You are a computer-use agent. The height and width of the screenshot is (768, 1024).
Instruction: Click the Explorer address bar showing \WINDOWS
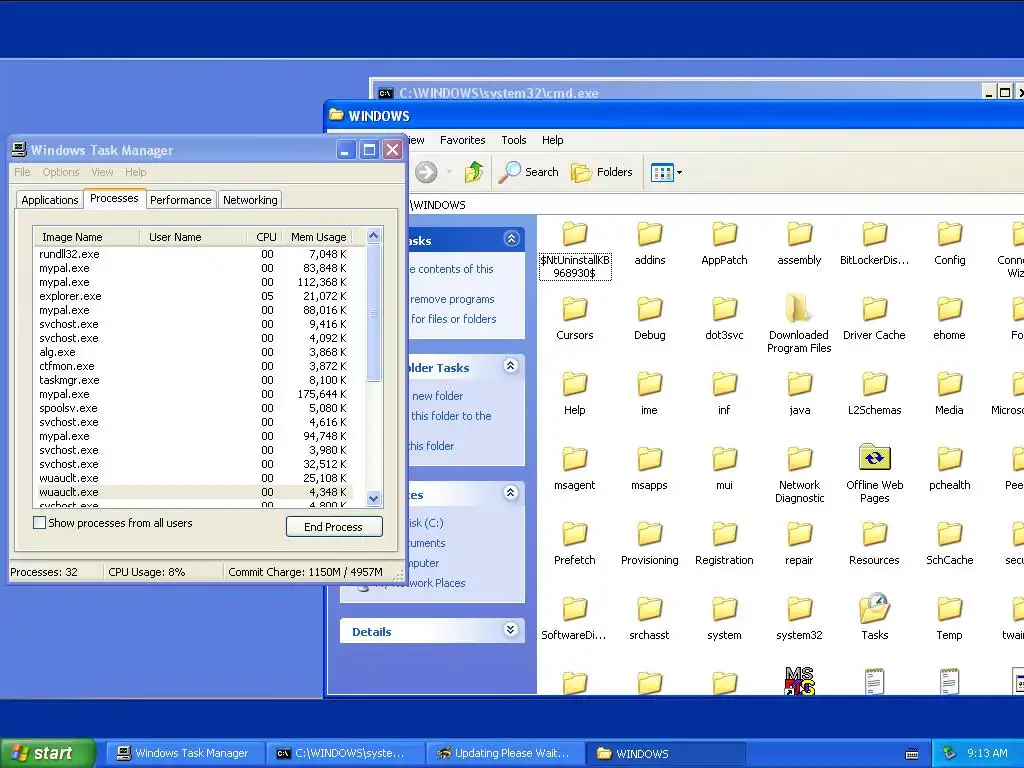click(x=715, y=204)
